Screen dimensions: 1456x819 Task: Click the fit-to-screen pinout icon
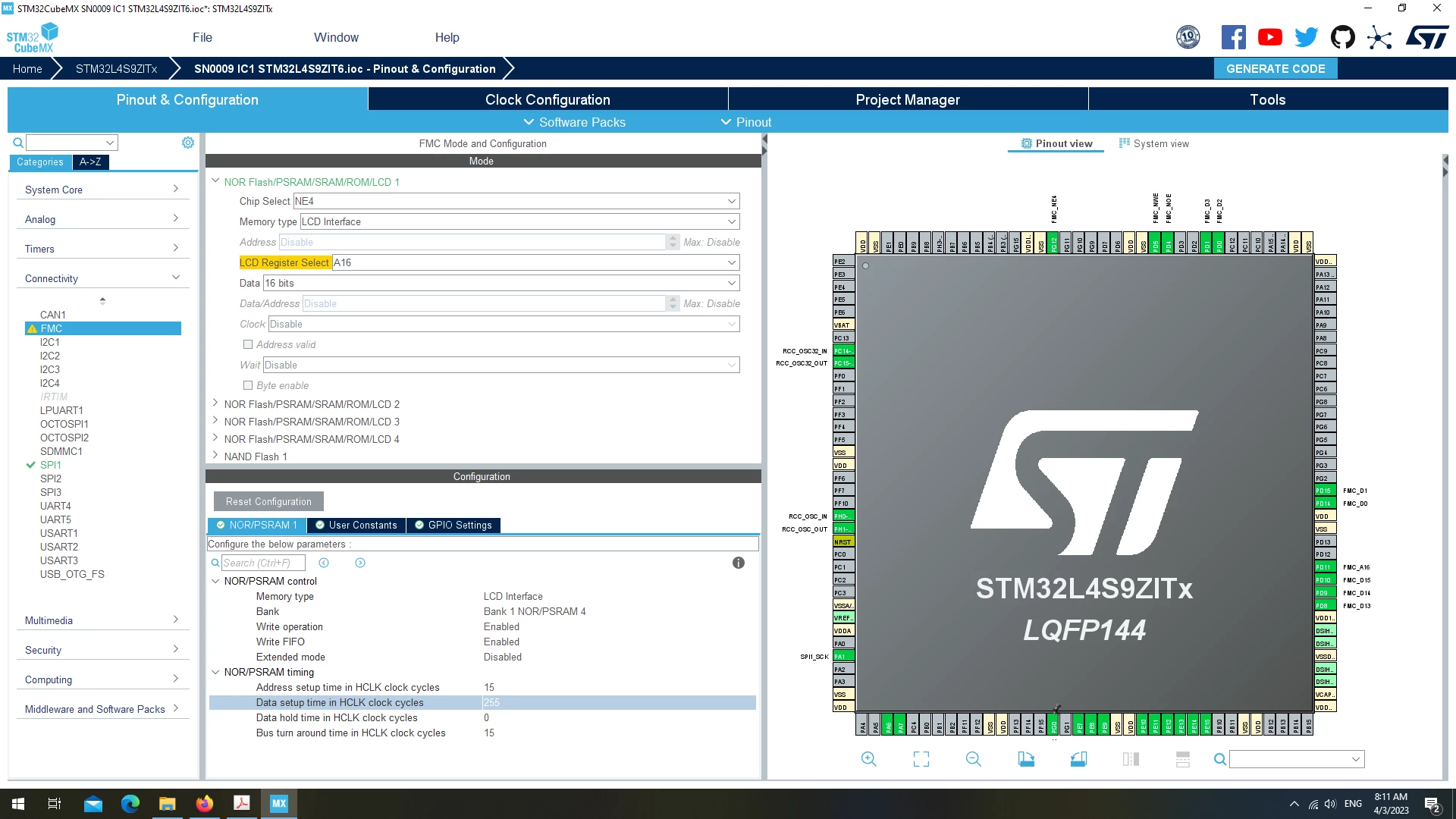coord(921,759)
